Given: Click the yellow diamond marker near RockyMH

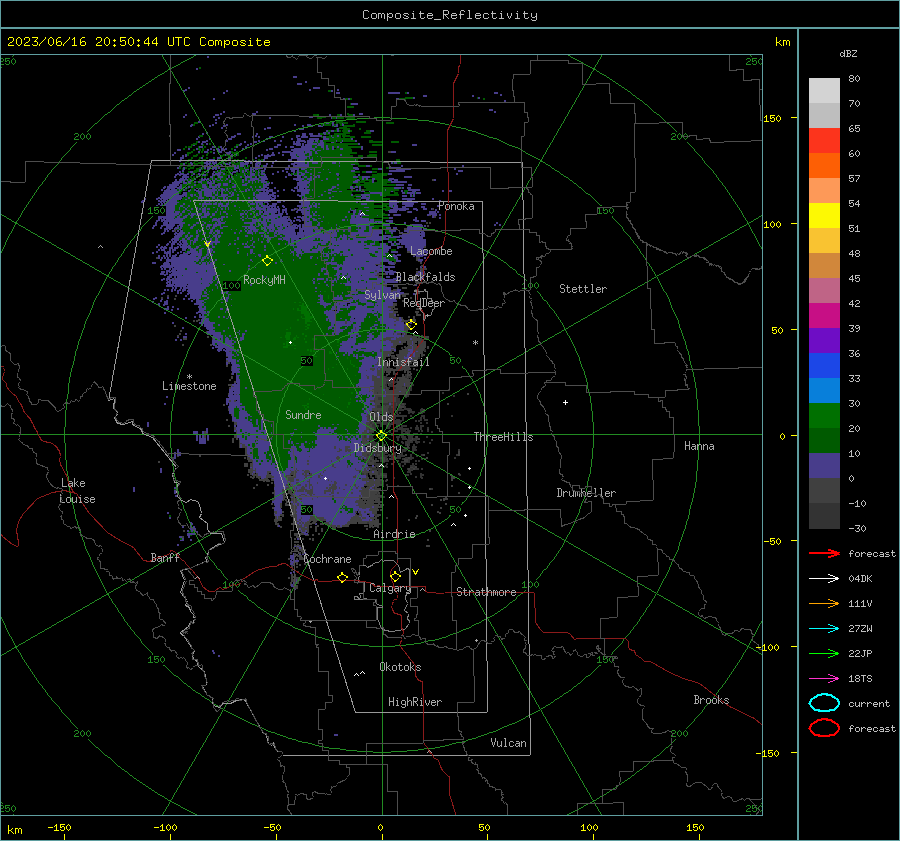Looking at the screenshot, I should point(267,261).
